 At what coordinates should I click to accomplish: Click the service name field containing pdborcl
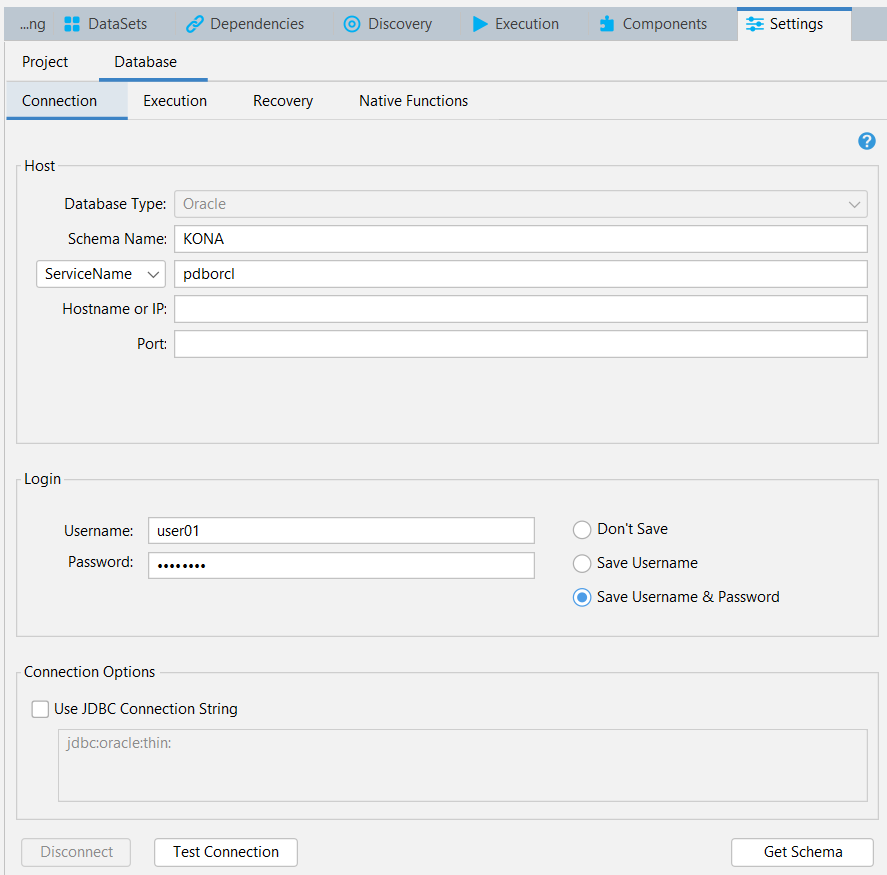[x=520, y=274]
